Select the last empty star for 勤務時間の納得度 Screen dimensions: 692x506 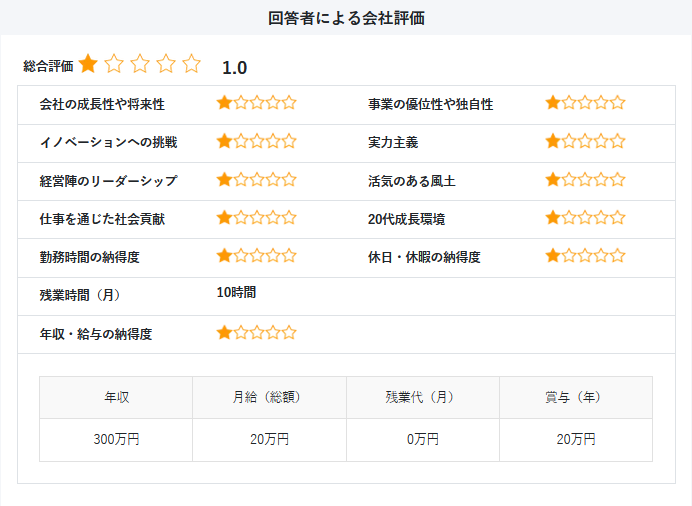pyautogui.click(x=289, y=256)
